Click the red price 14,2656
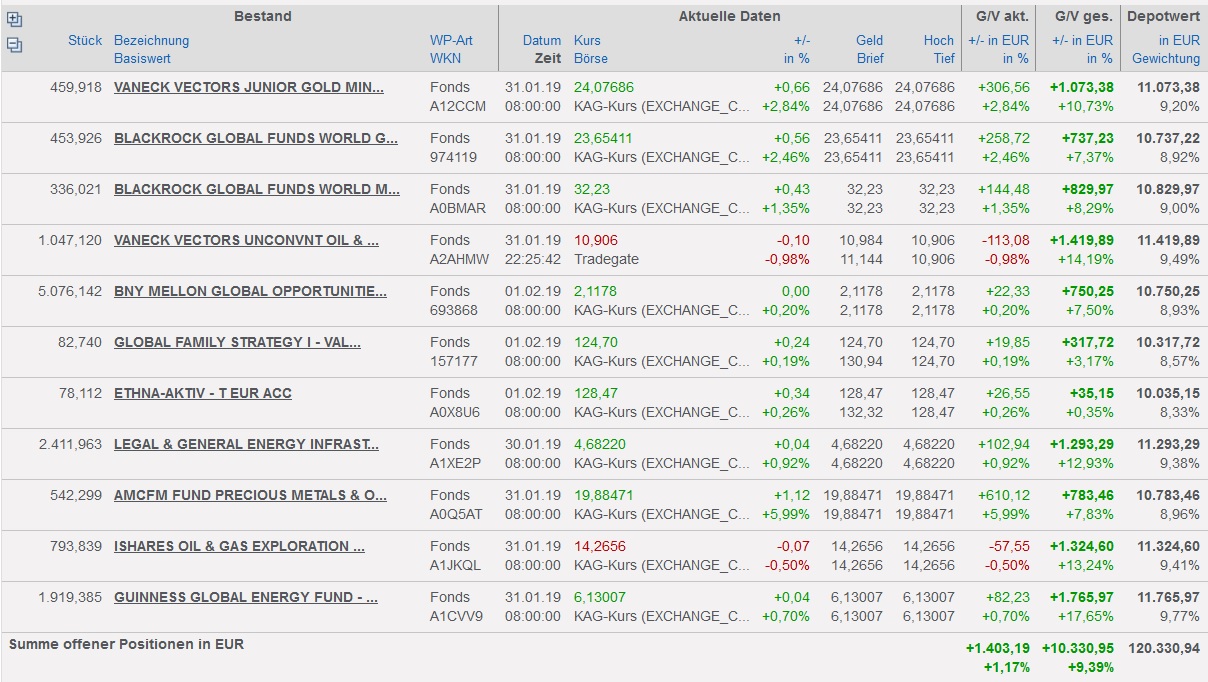Image resolution: width=1208 pixels, height=682 pixels. [x=600, y=546]
